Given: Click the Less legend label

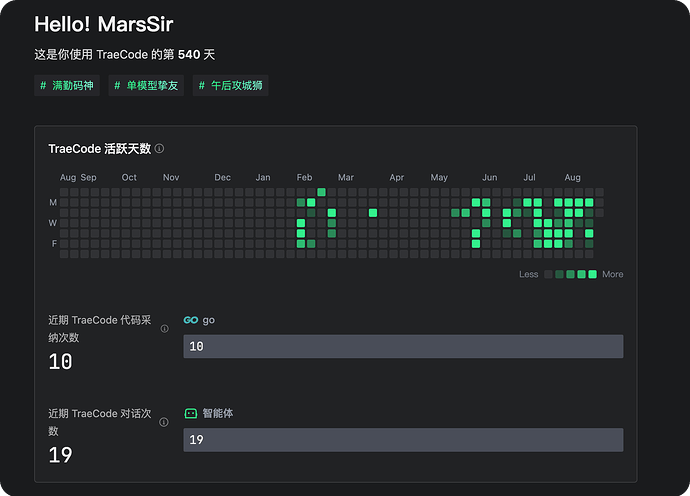Looking at the screenshot, I should (529, 274).
